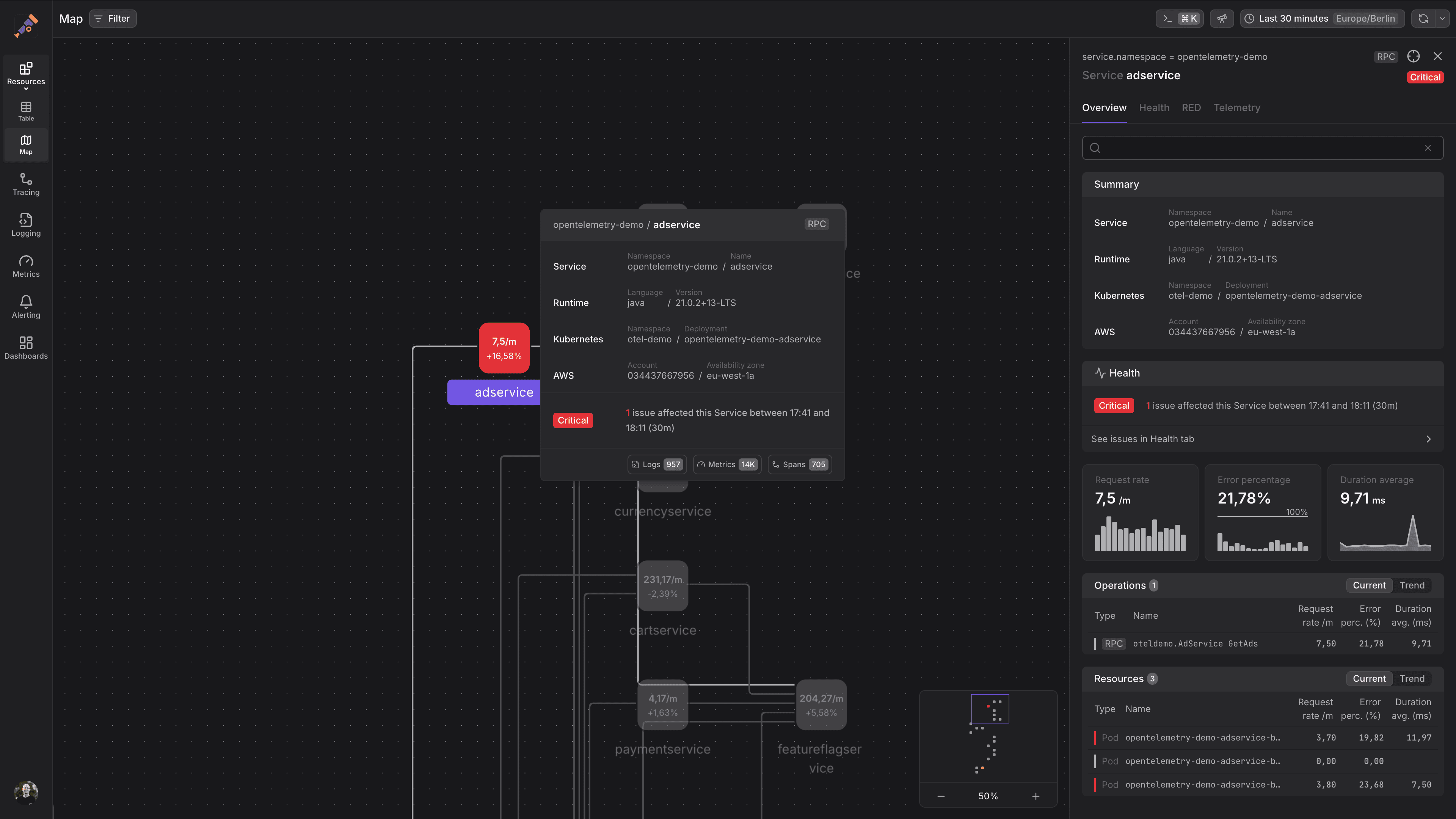Click the RPC badge in popup header

coord(816,224)
